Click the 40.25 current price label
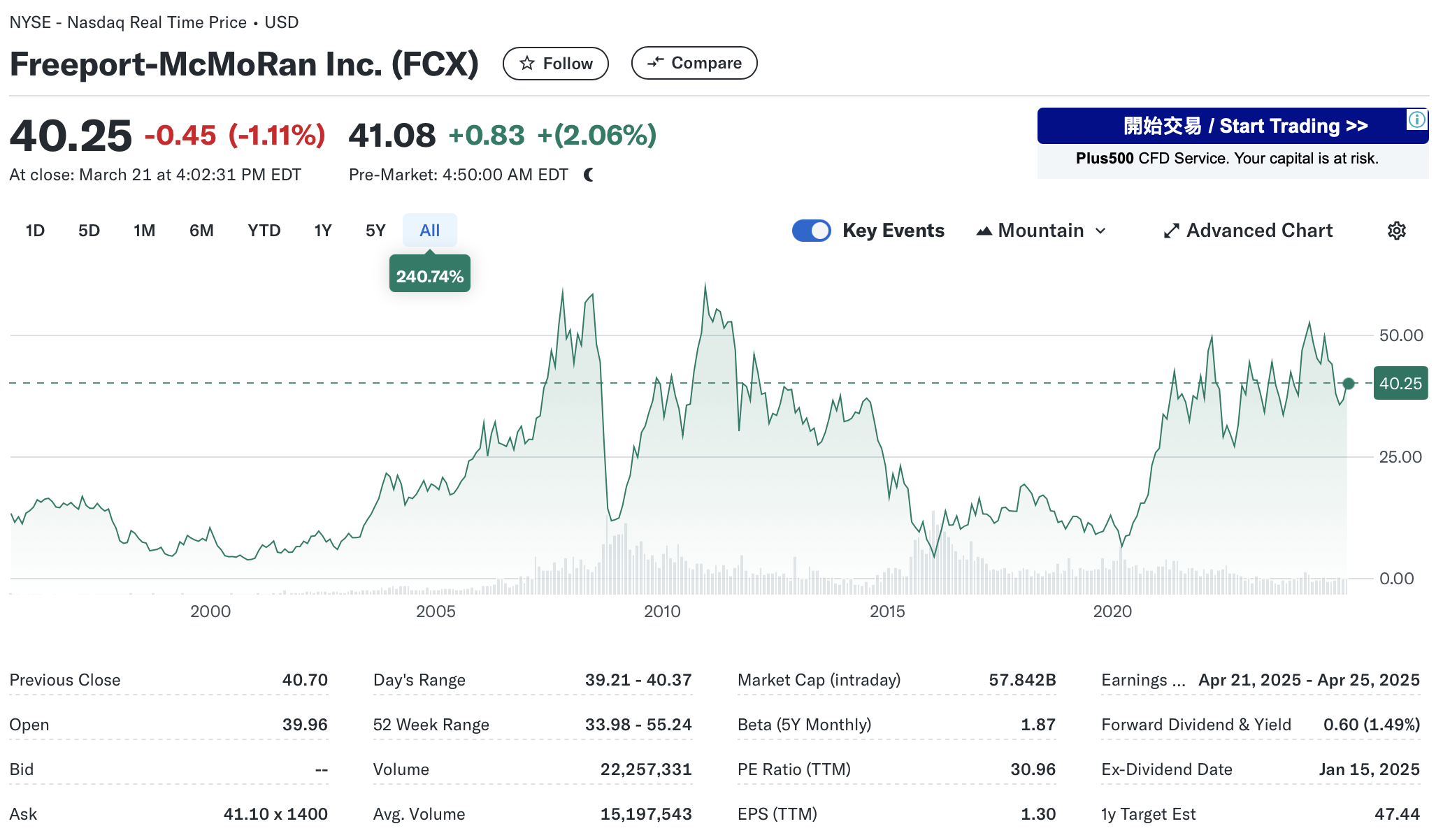Viewport: 1443px width, 840px height. point(1400,384)
